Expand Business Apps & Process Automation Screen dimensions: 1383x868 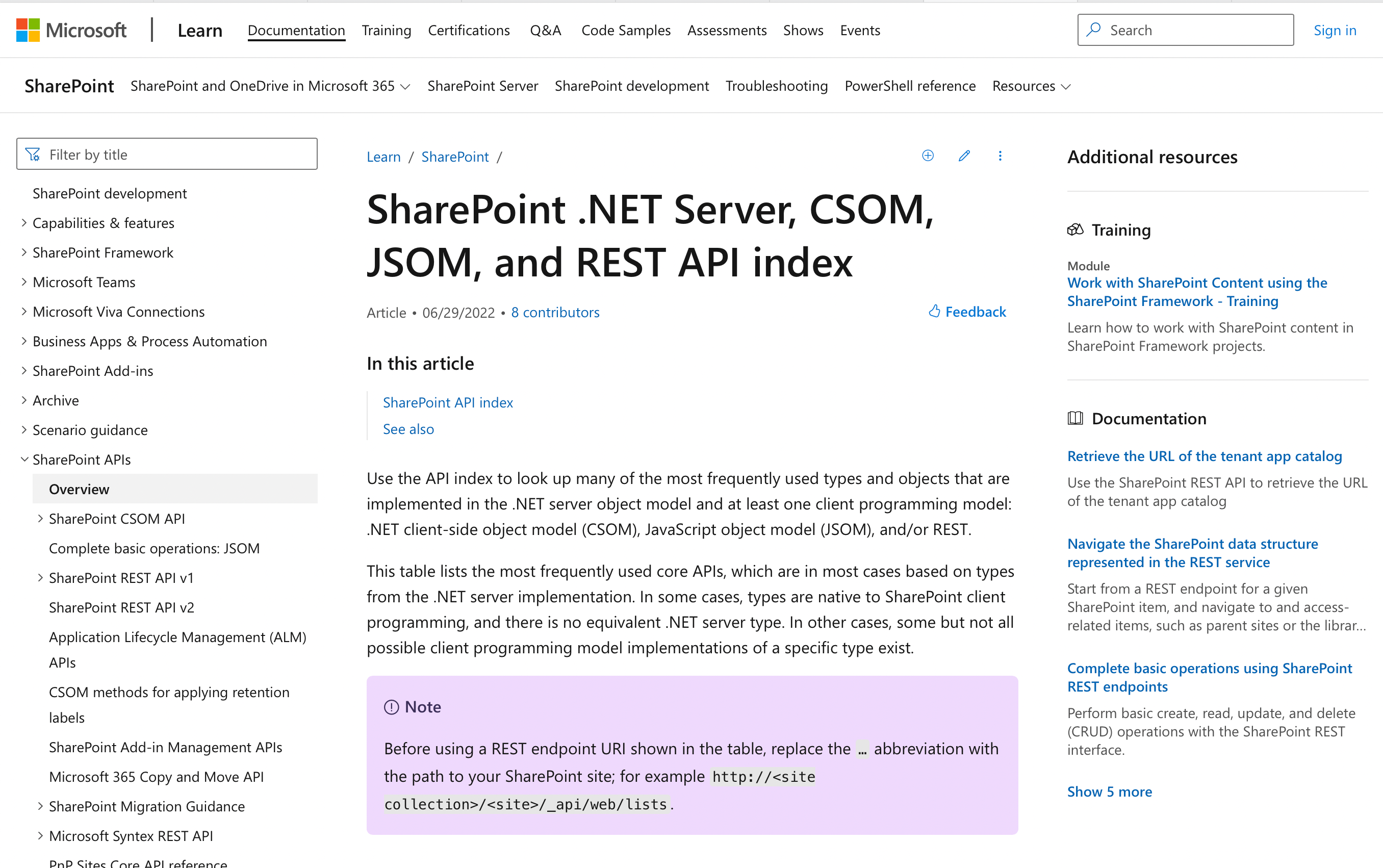coord(24,341)
